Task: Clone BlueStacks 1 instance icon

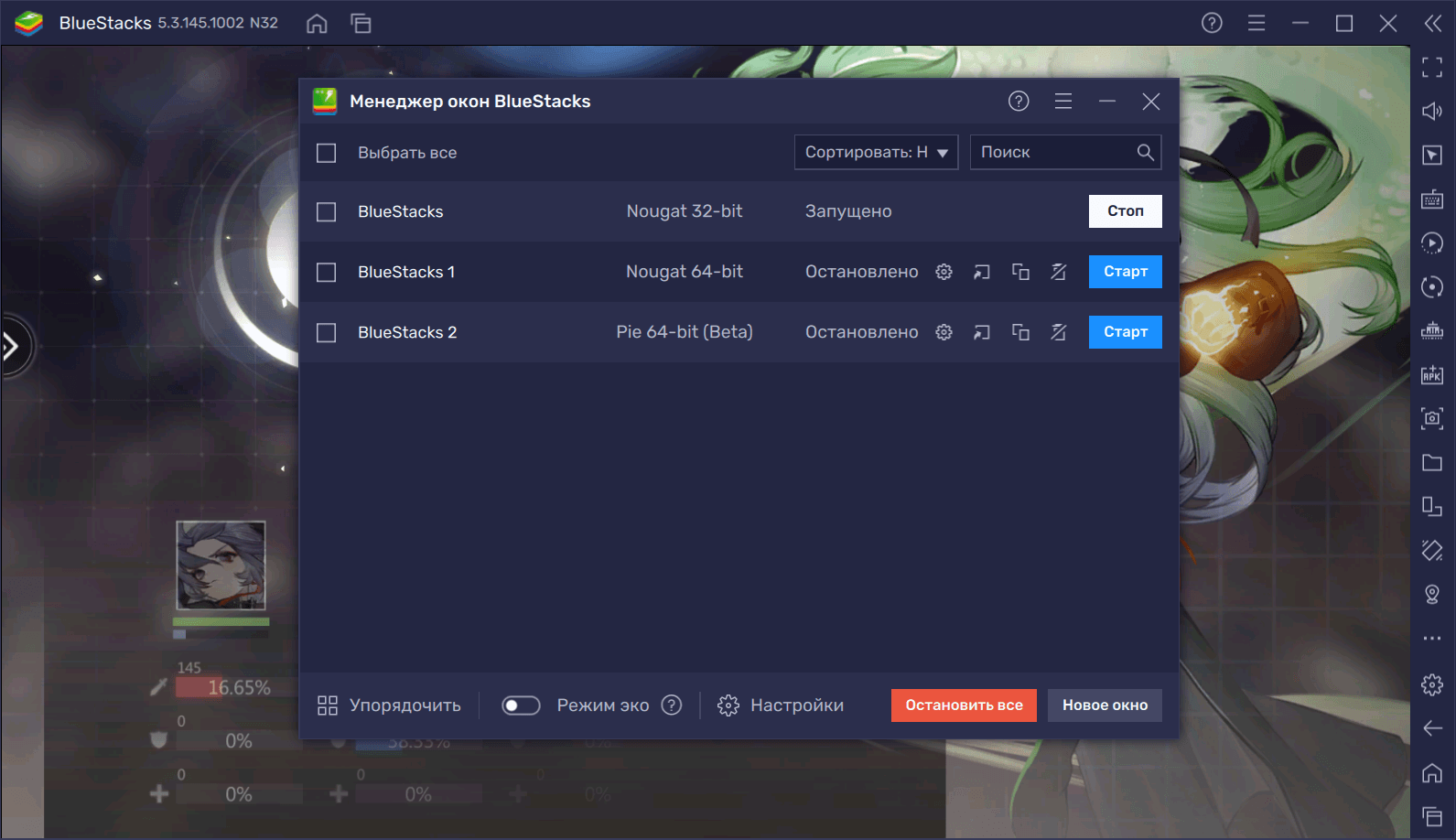Action: coord(1020,272)
